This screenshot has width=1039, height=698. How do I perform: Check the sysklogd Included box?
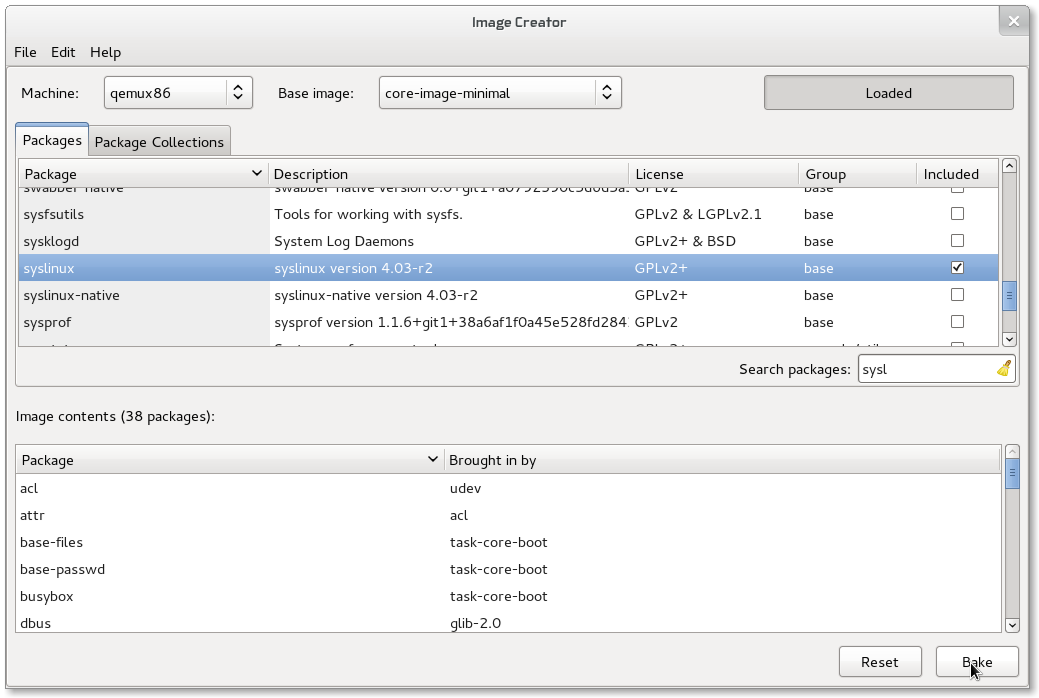tap(957, 241)
